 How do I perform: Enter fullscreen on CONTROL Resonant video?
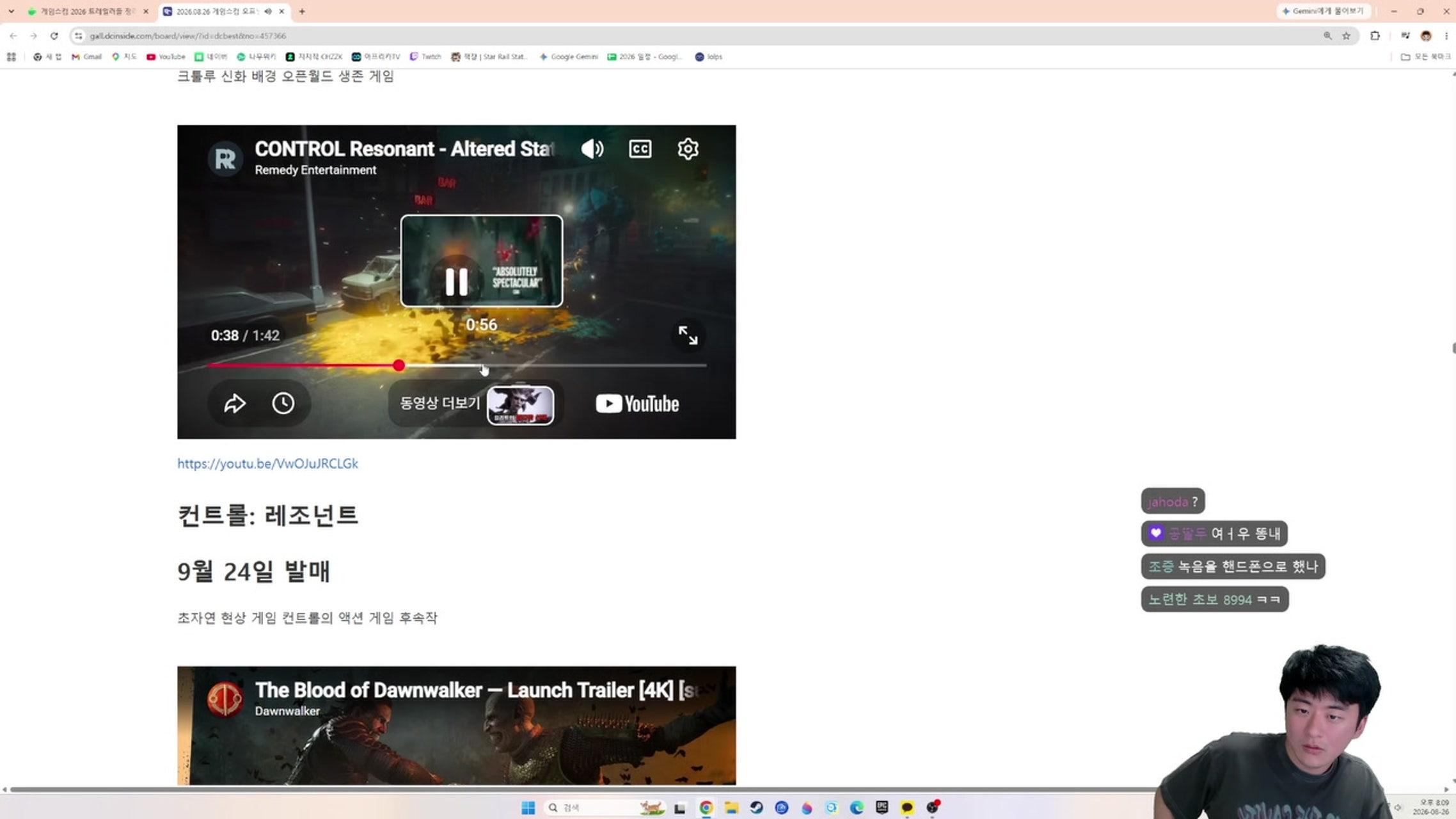[688, 335]
